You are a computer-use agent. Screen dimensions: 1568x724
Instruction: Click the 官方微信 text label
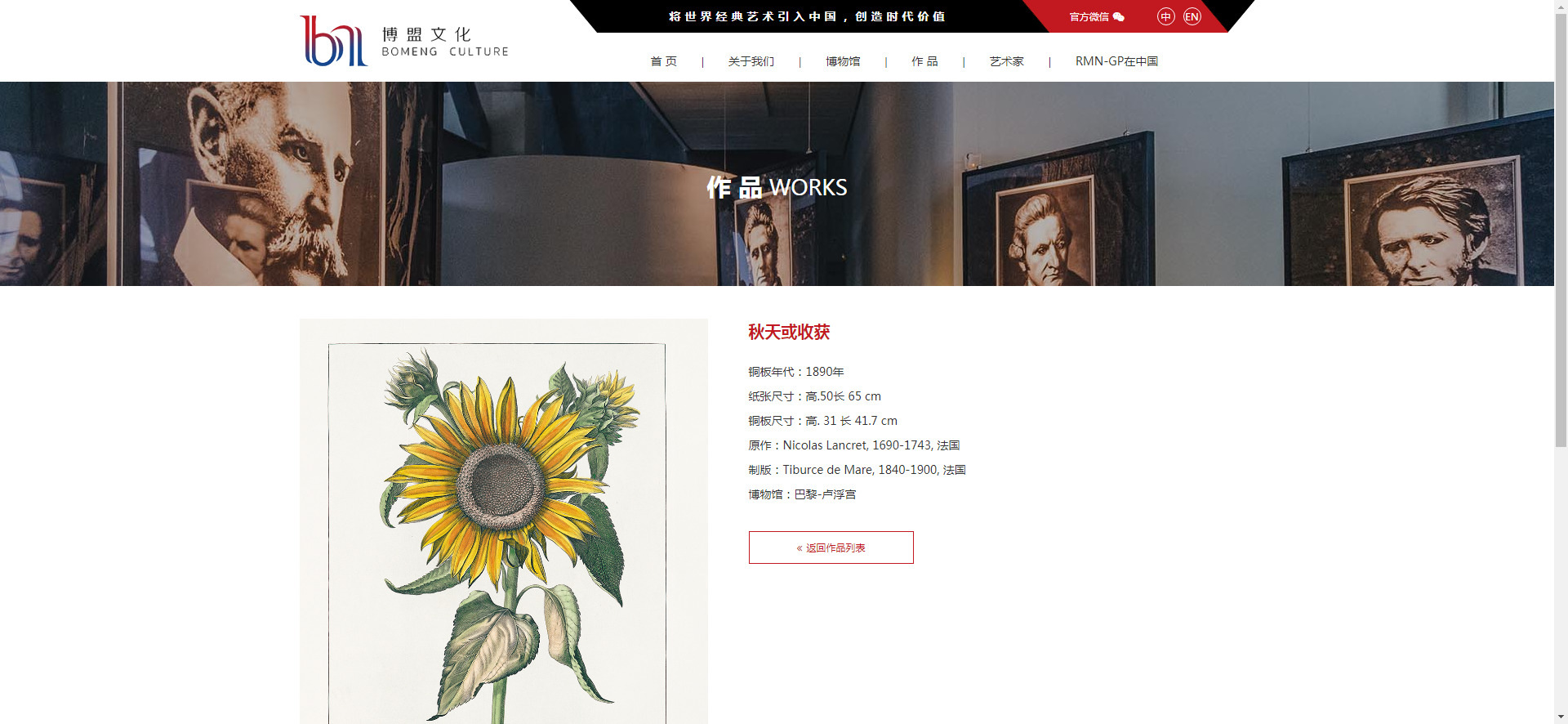pyautogui.click(x=1089, y=16)
